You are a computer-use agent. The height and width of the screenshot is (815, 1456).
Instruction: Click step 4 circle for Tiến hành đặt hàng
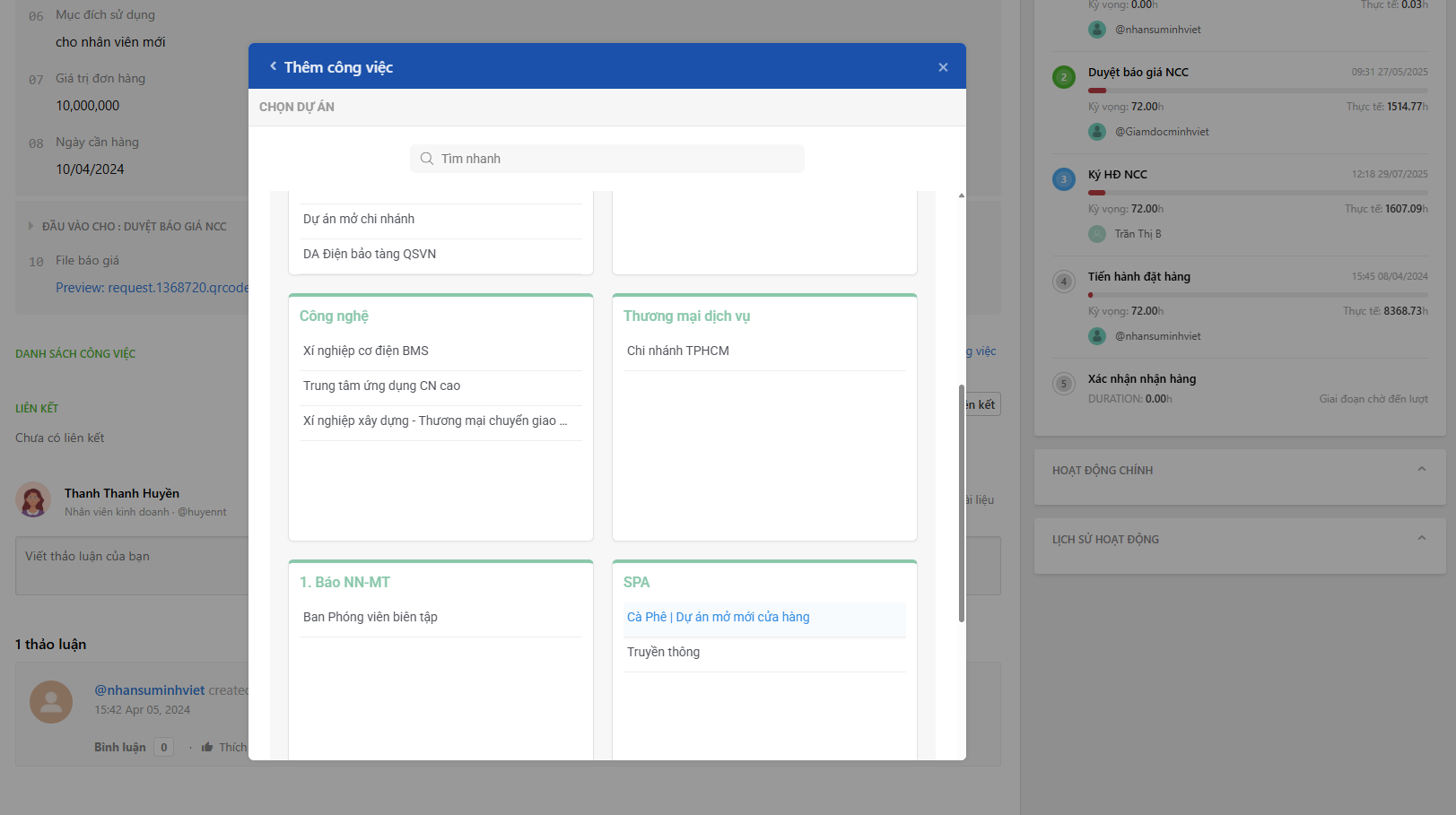[x=1064, y=282]
